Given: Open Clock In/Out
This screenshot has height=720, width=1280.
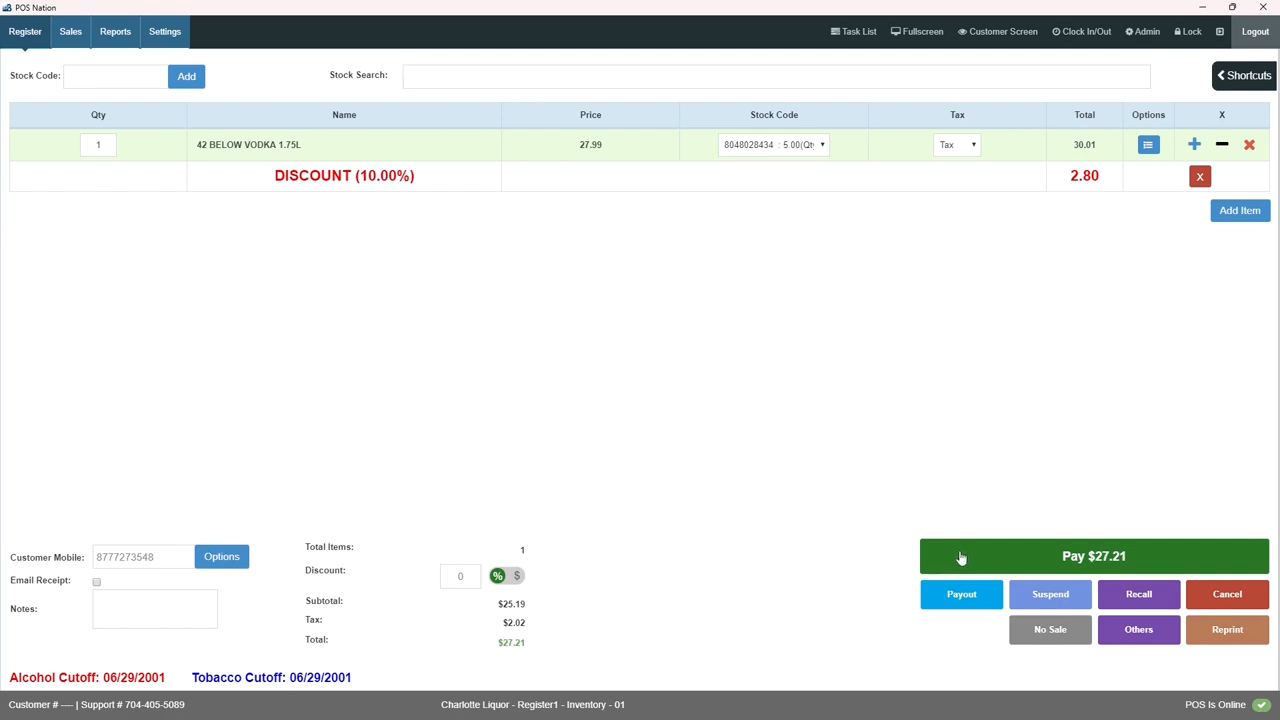Looking at the screenshot, I should 1082,31.
